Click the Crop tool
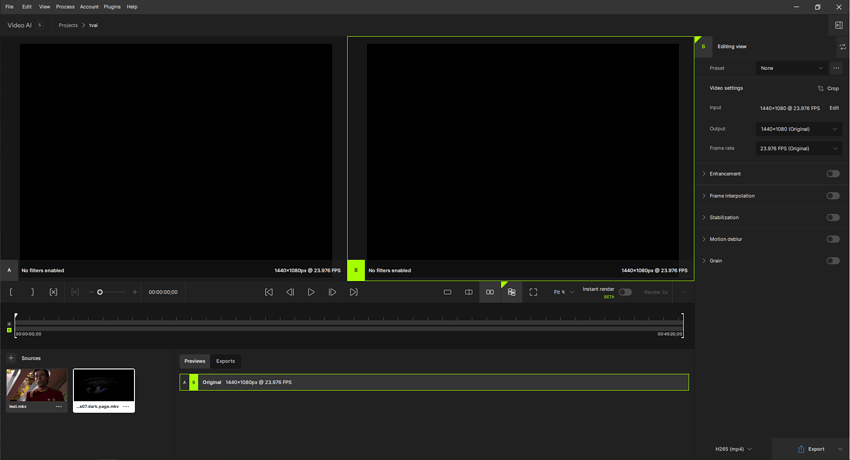The image size is (850, 460). [828, 88]
